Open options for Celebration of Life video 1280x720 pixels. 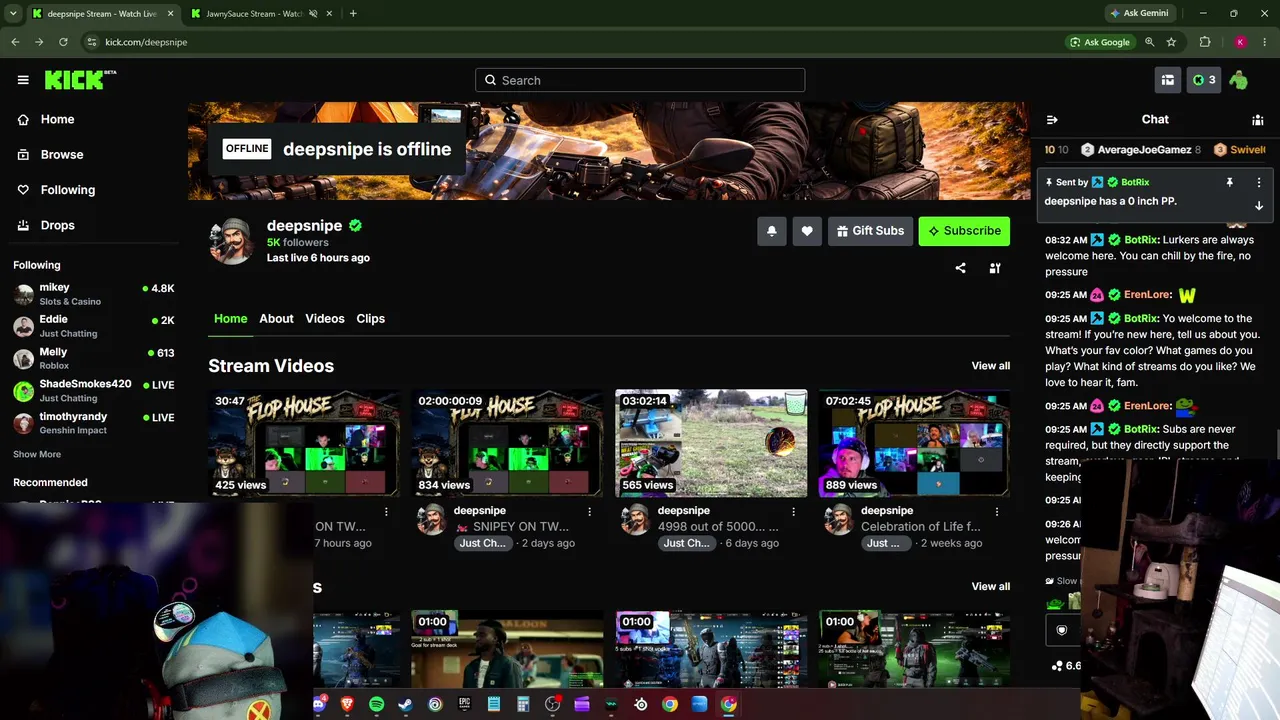[997, 511]
